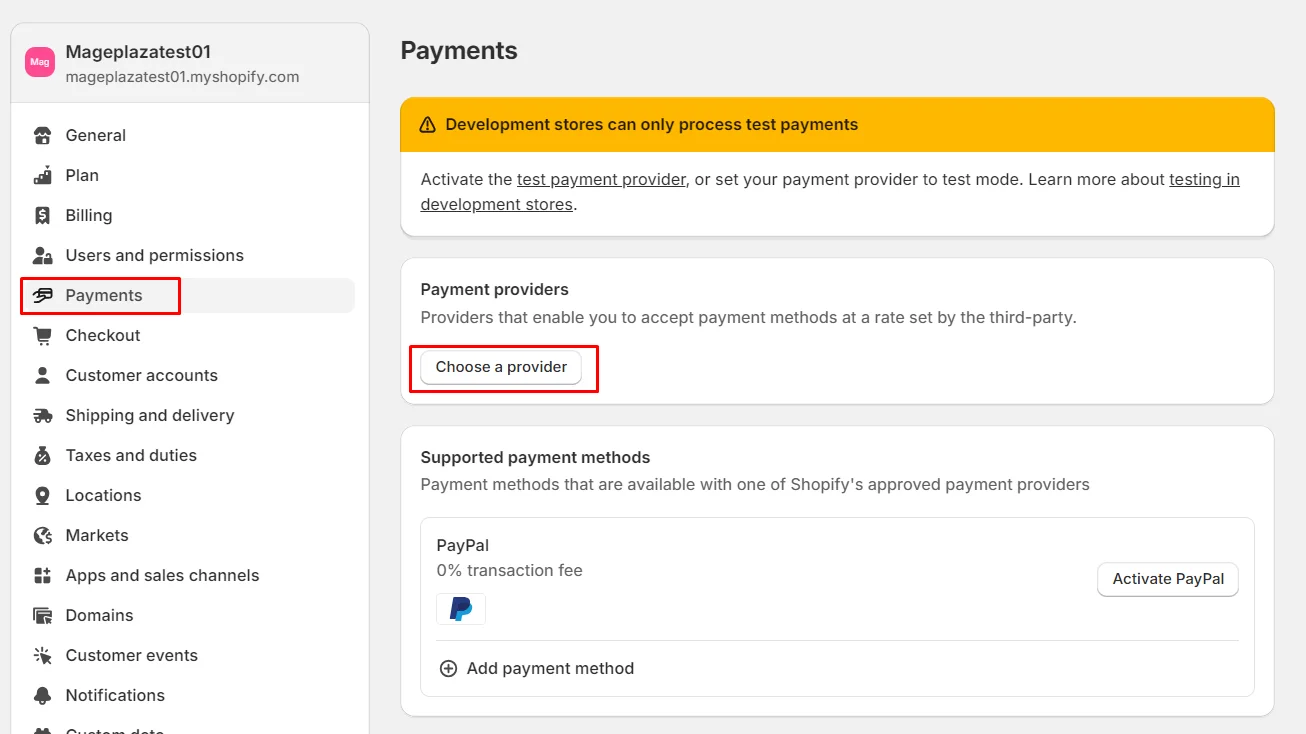Select the Payments card icon in sidebar
The width and height of the screenshot is (1306, 734).
42,295
